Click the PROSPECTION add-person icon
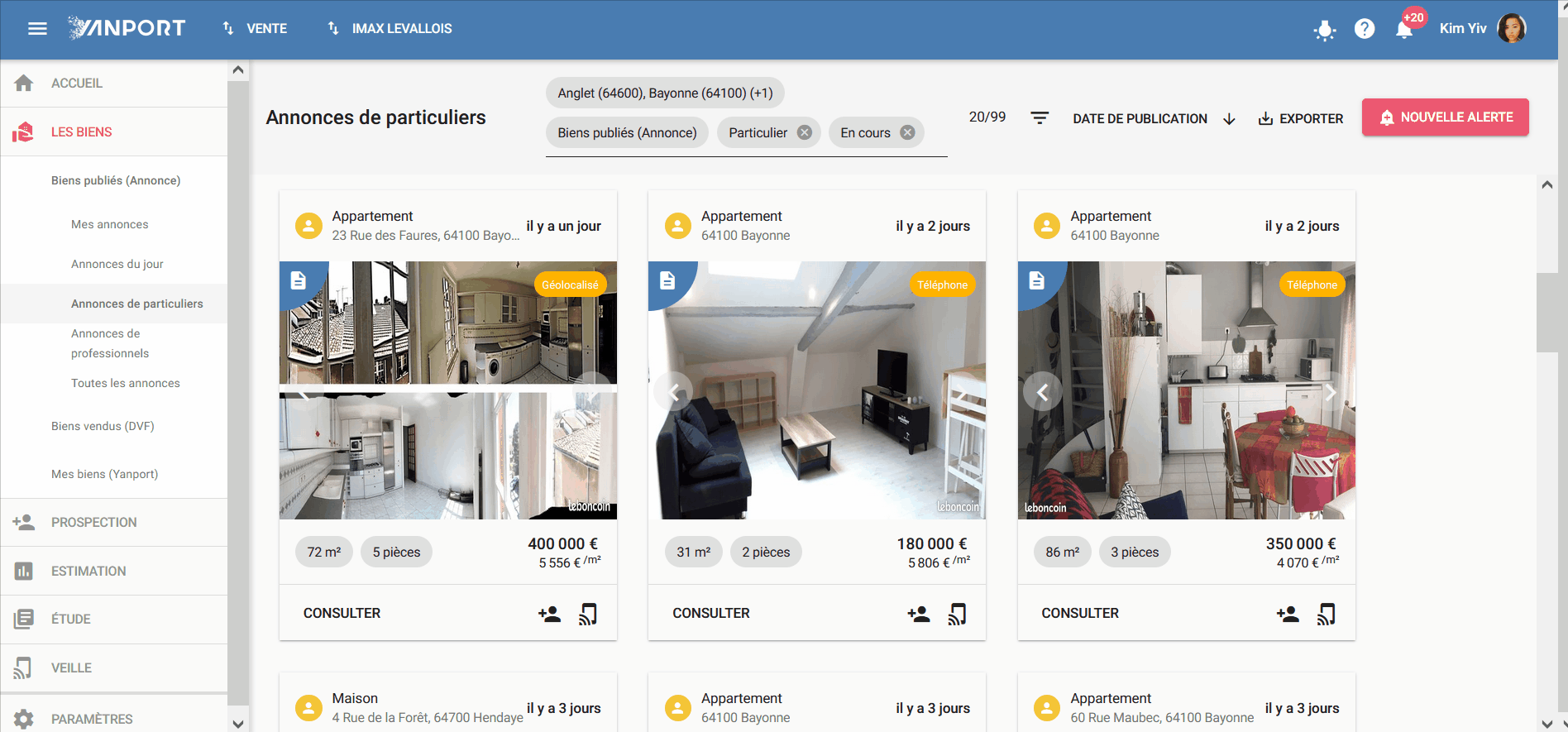The width and height of the screenshot is (1568, 732). coord(24,523)
